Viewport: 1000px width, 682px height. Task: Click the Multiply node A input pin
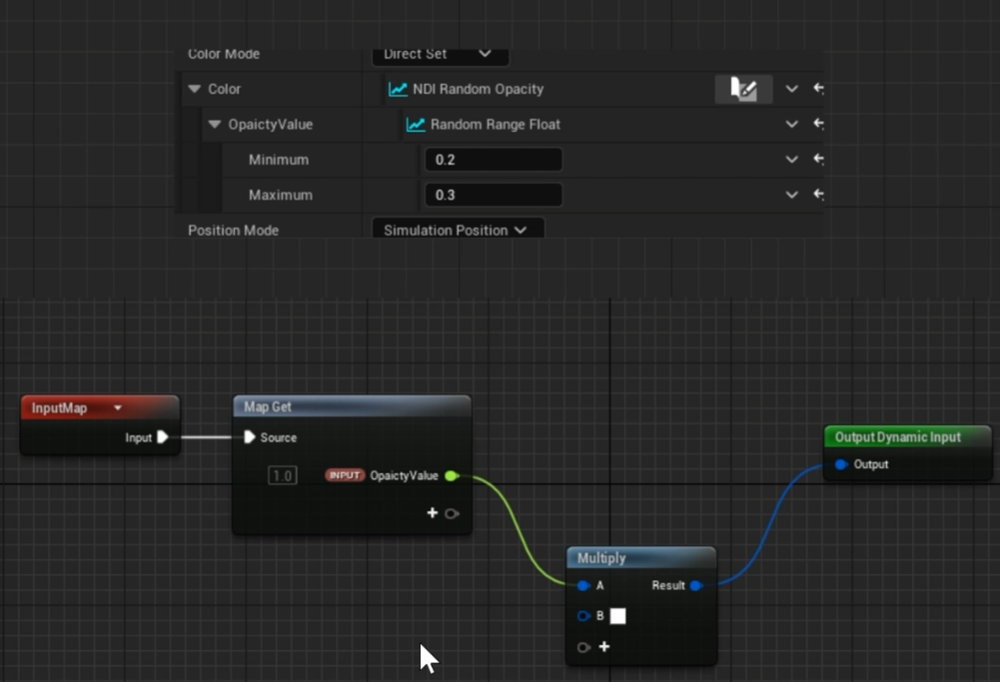(x=583, y=586)
